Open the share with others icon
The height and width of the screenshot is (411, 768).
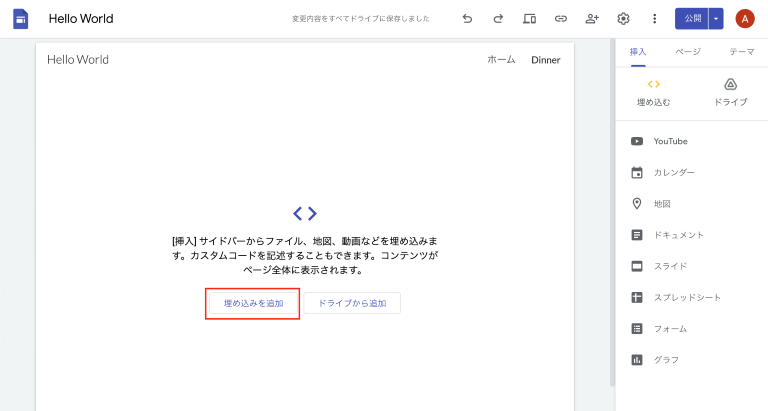pos(592,18)
